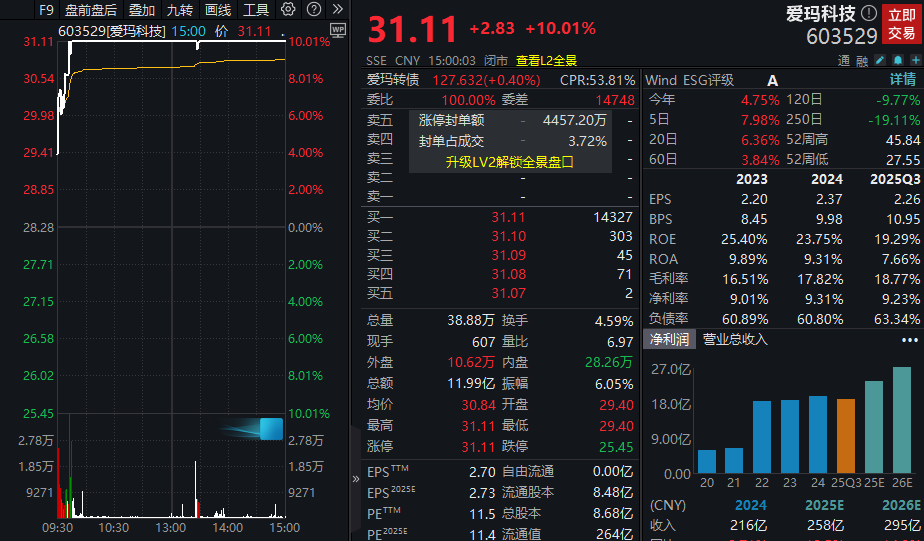Image resolution: width=924 pixels, height=541 pixels.
Task: Click 均价 value 30.84
Action: coord(478,405)
